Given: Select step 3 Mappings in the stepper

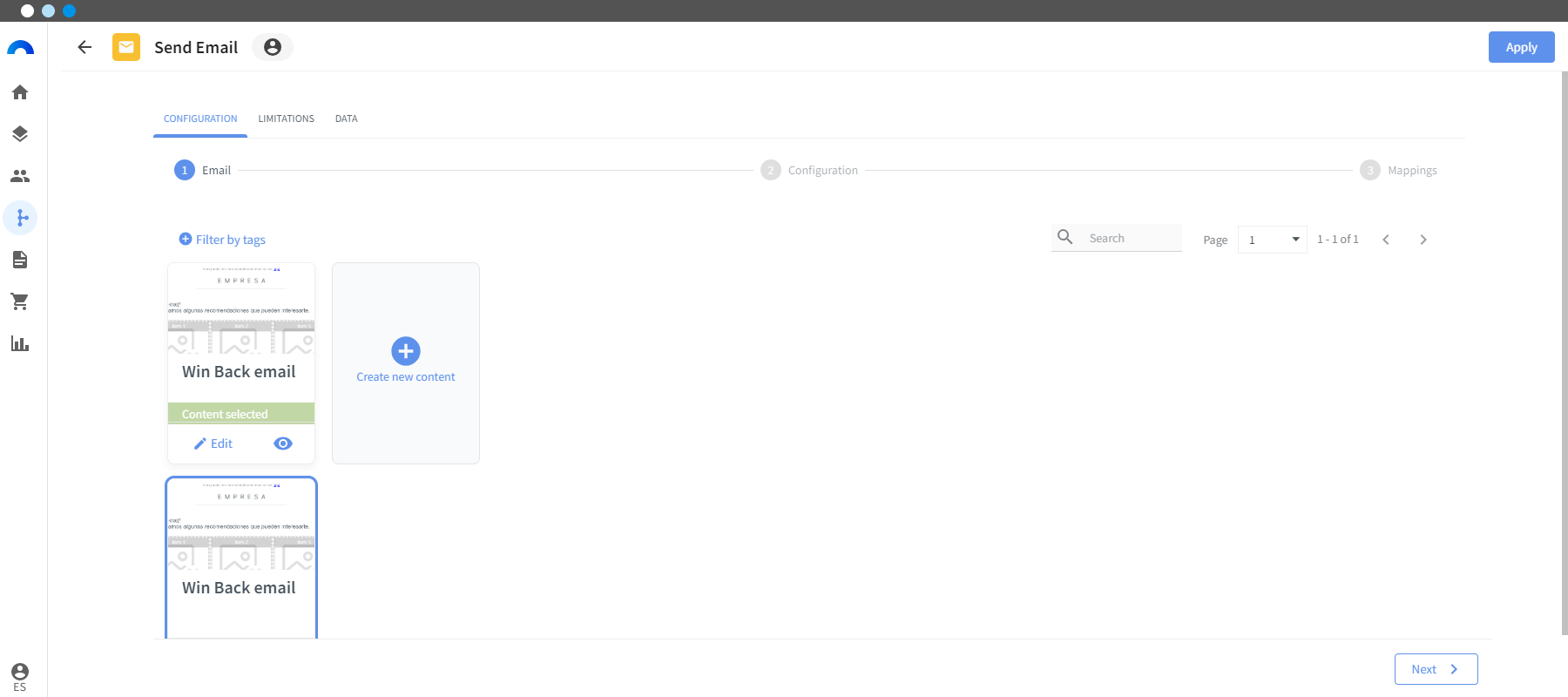Looking at the screenshot, I should (1398, 170).
